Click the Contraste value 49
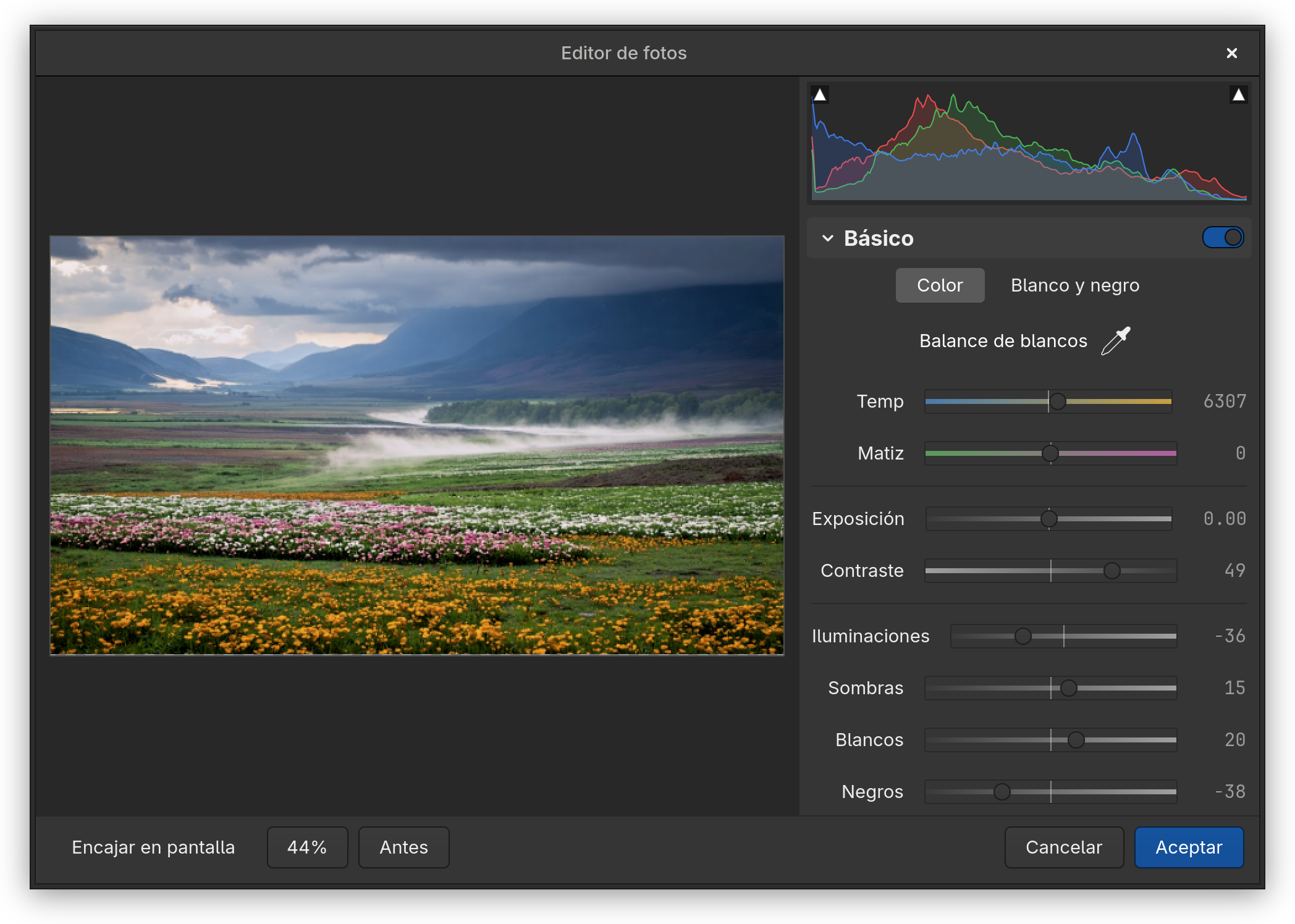 [1235, 571]
